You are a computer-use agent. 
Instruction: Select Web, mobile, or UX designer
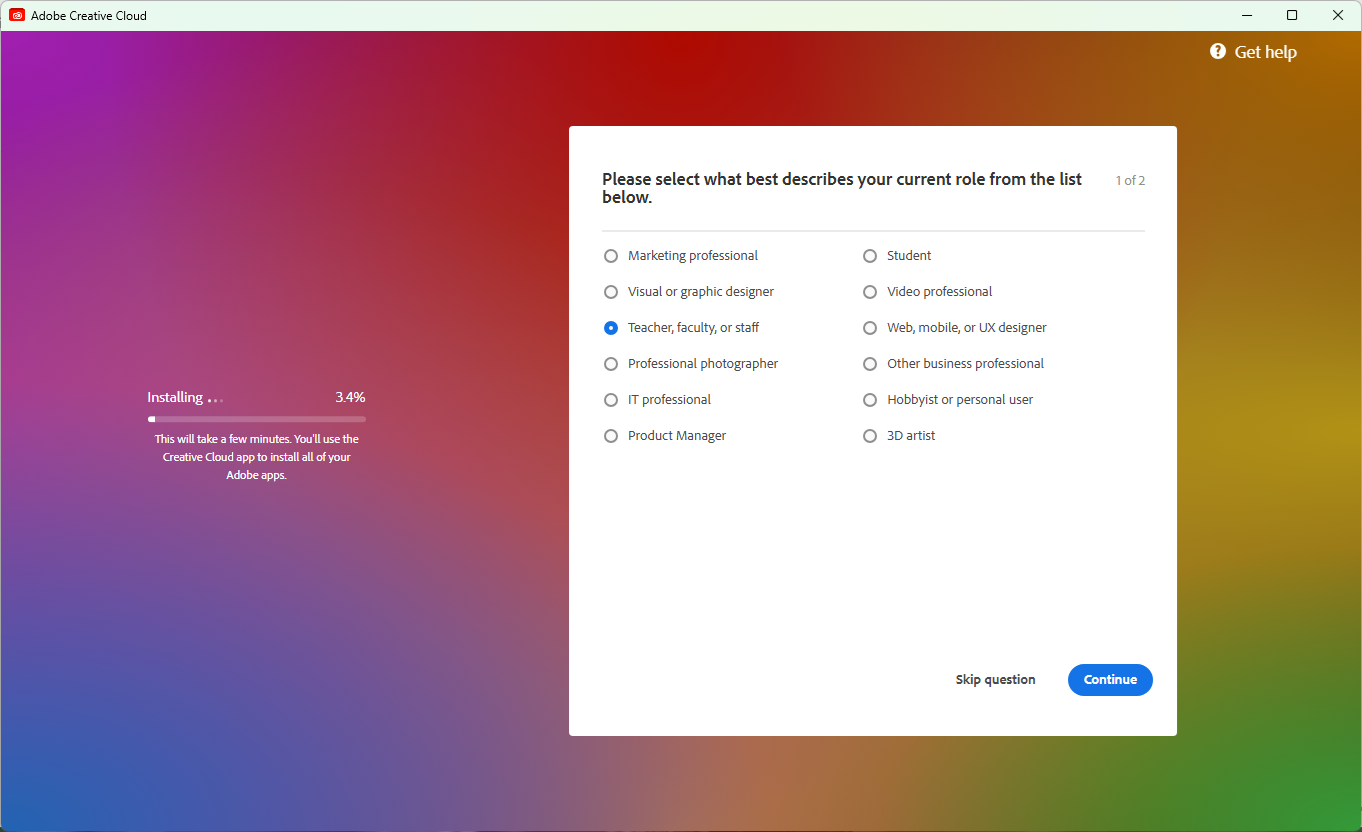coord(870,328)
